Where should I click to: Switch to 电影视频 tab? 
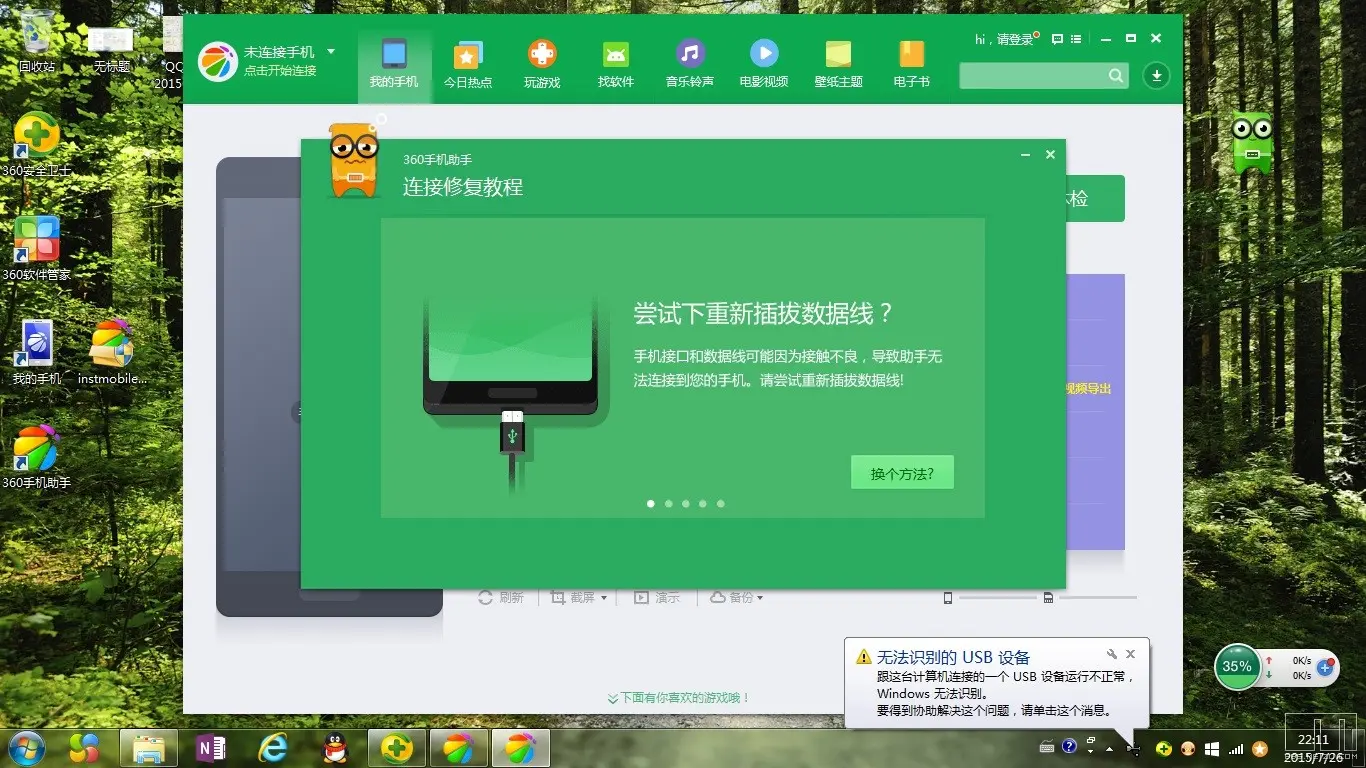pos(764,64)
